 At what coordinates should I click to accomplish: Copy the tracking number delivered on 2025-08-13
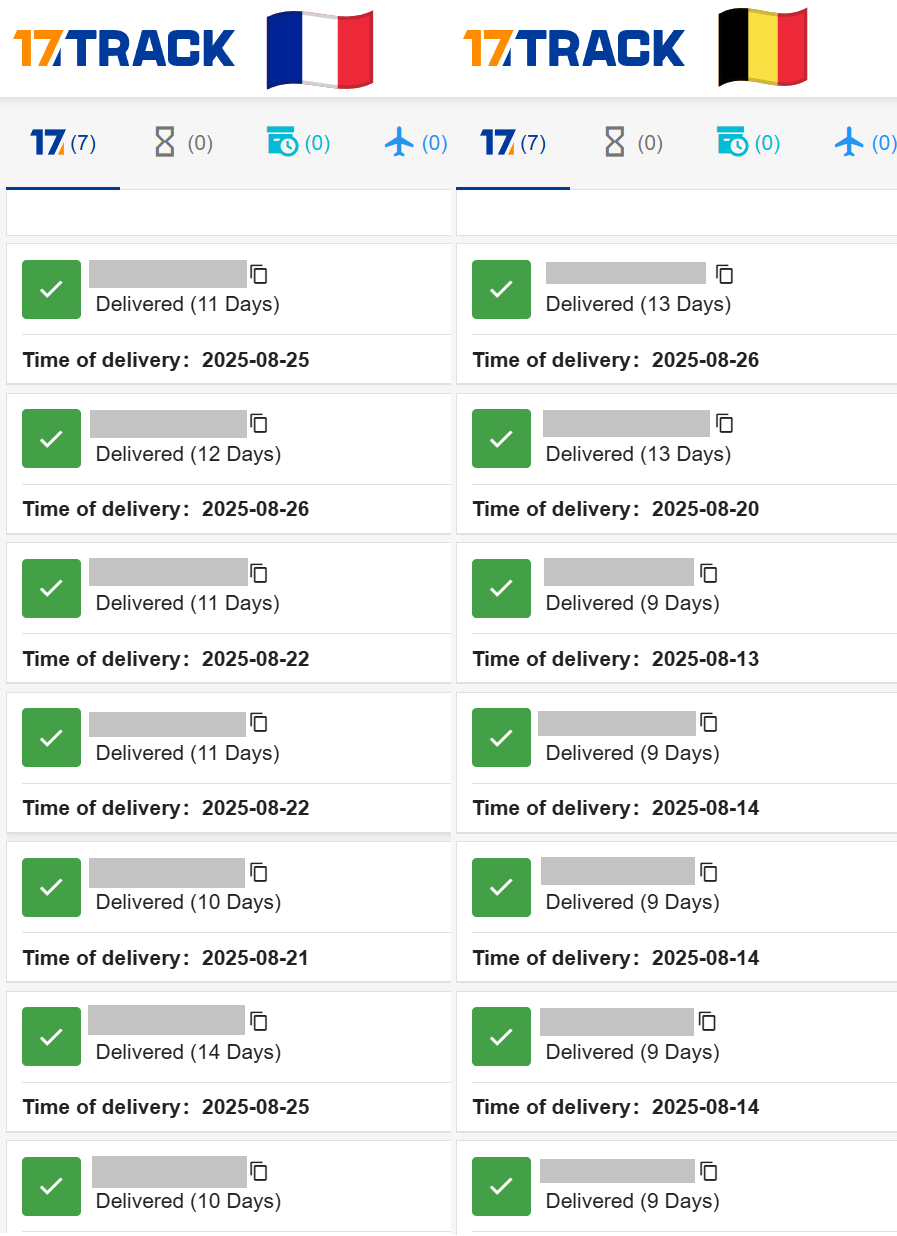point(708,573)
